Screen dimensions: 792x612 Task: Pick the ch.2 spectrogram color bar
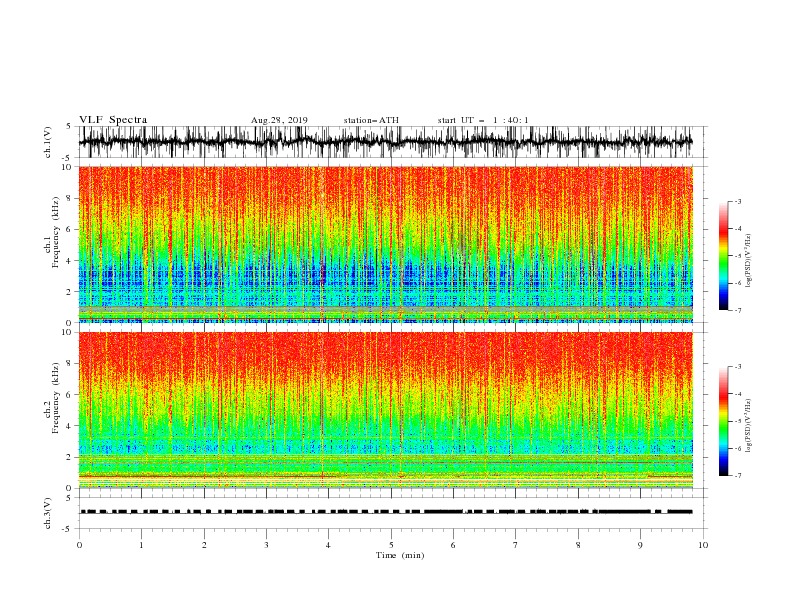coord(723,421)
